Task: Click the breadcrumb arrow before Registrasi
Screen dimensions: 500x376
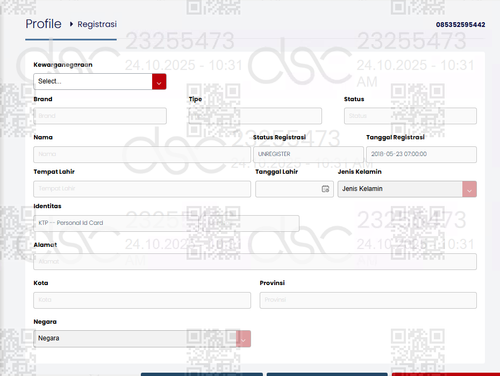Action: (x=71, y=24)
